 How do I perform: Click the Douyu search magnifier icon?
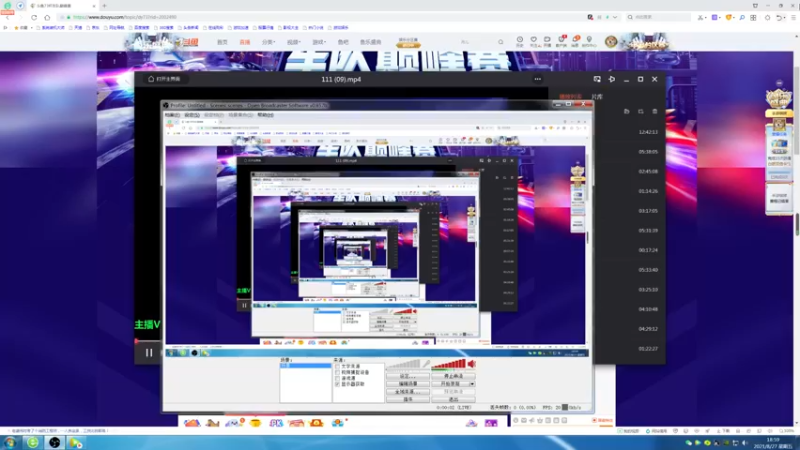tap(501, 42)
